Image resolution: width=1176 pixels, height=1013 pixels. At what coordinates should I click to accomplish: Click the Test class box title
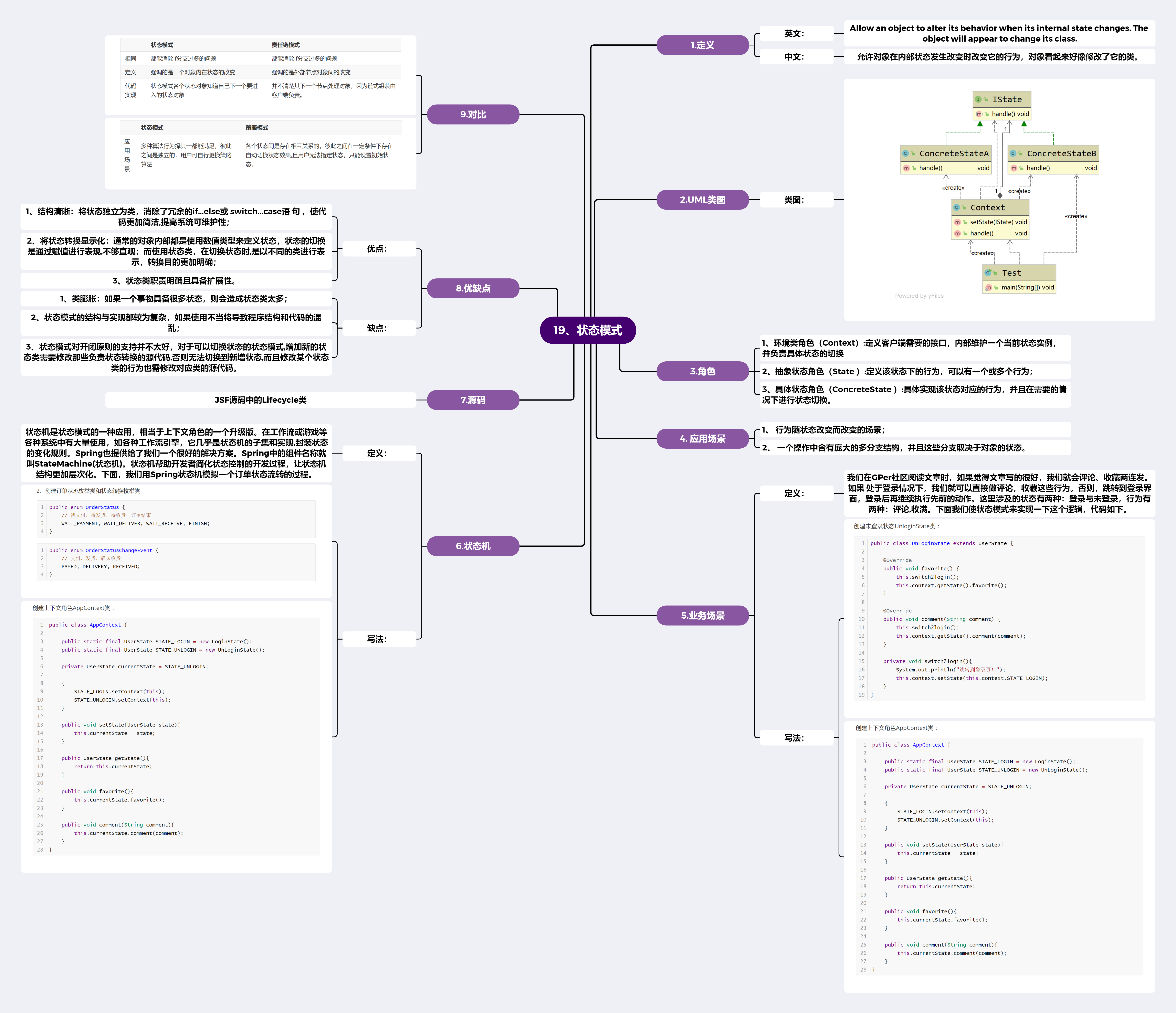1019,273
